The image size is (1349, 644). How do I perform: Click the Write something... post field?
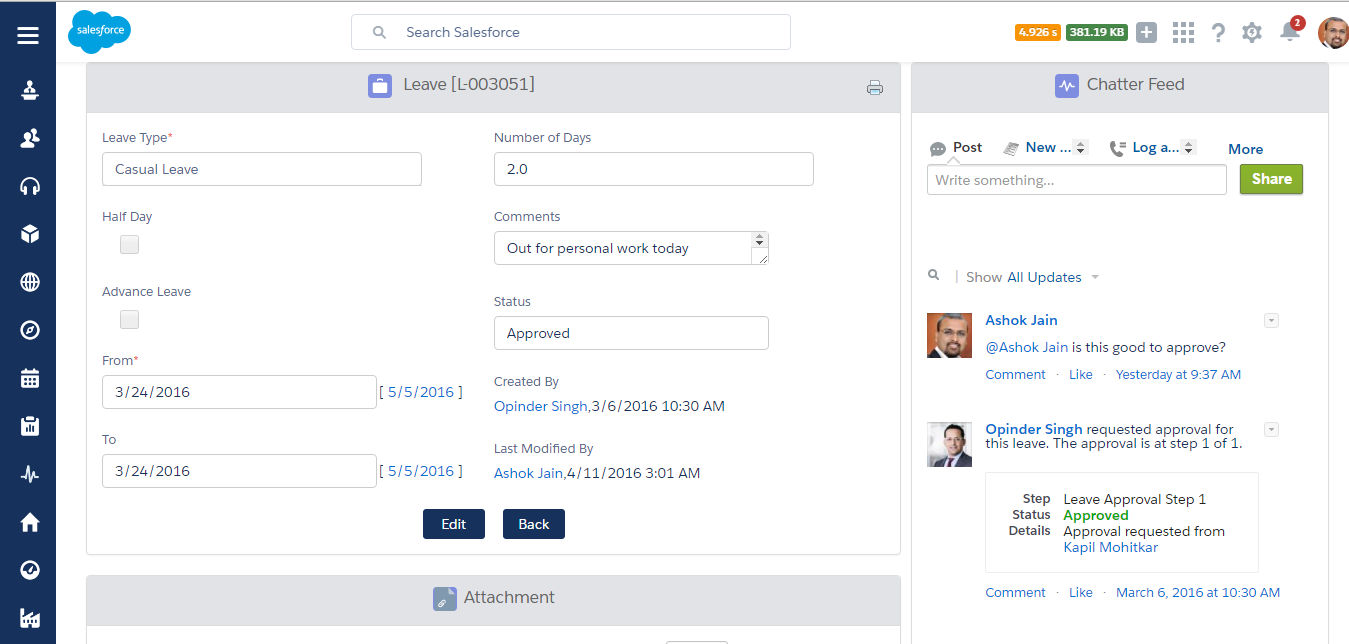pyautogui.click(x=1077, y=180)
